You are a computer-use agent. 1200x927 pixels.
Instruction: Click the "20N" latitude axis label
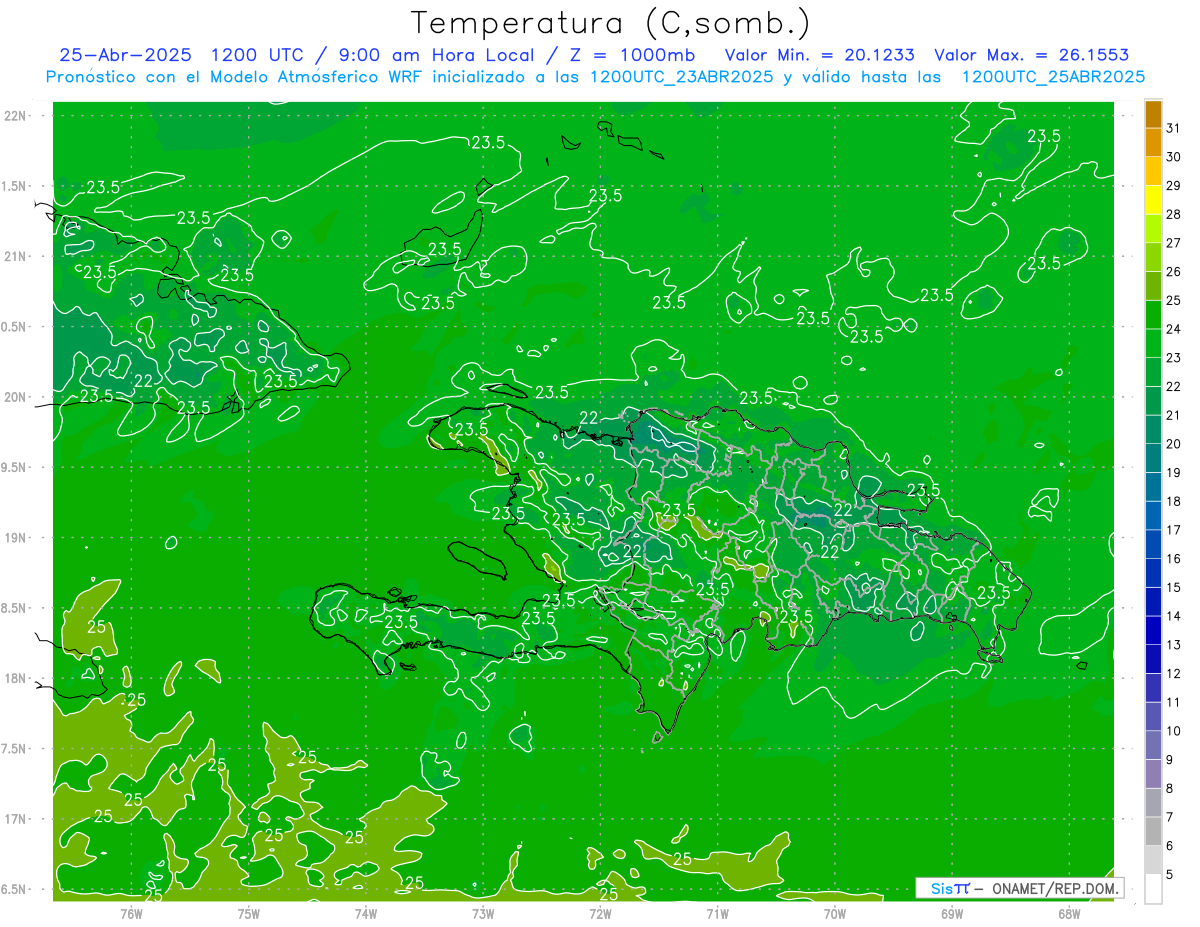pos(14,397)
